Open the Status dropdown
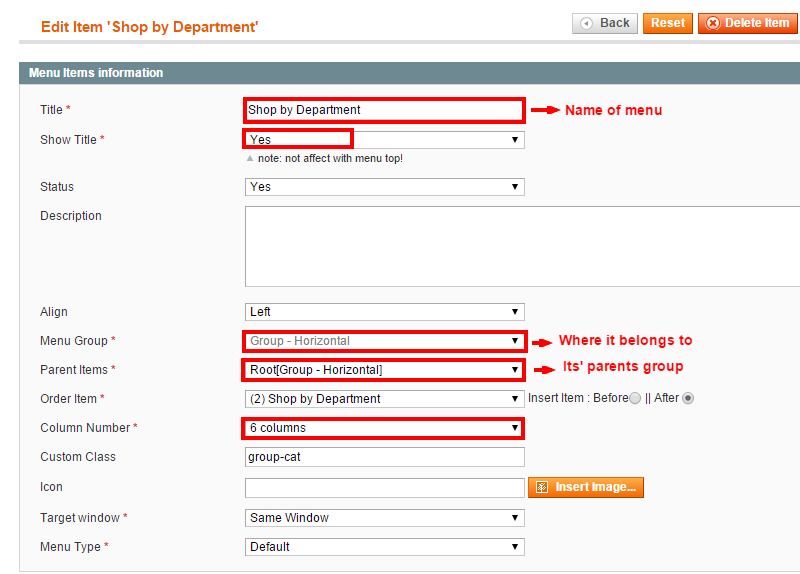This screenshot has width=800, height=574. (385, 187)
